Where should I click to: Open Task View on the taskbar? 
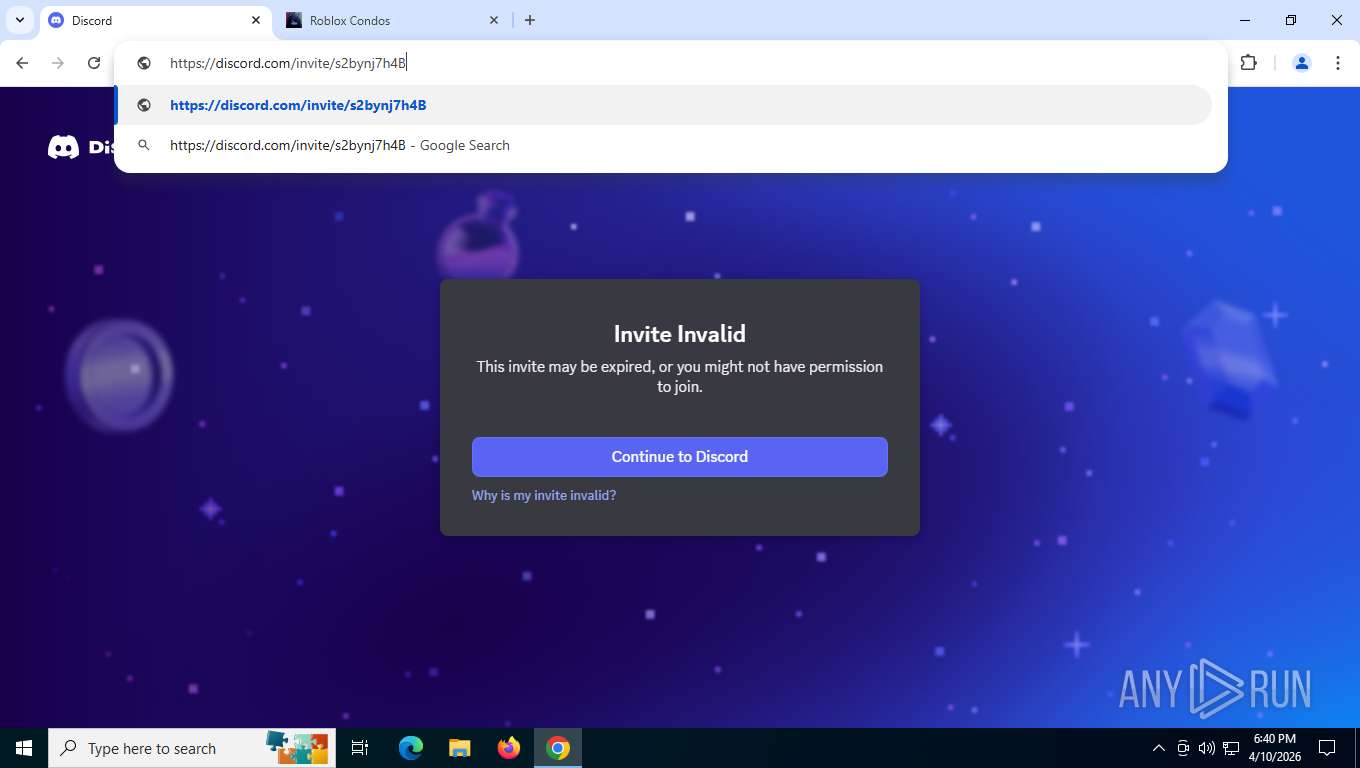pyautogui.click(x=360, y=748)
